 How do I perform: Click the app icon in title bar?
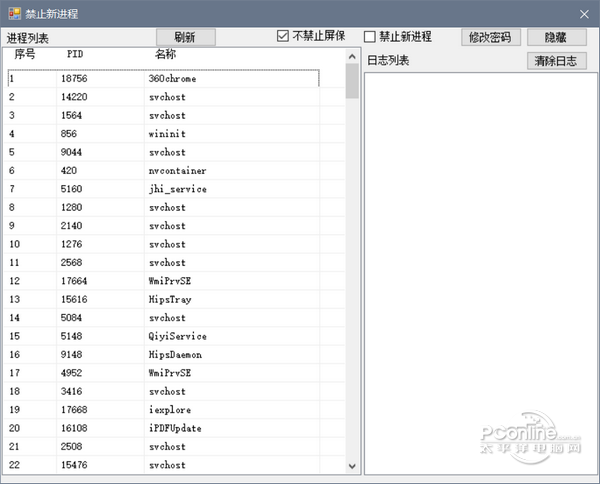pos(15,13)
